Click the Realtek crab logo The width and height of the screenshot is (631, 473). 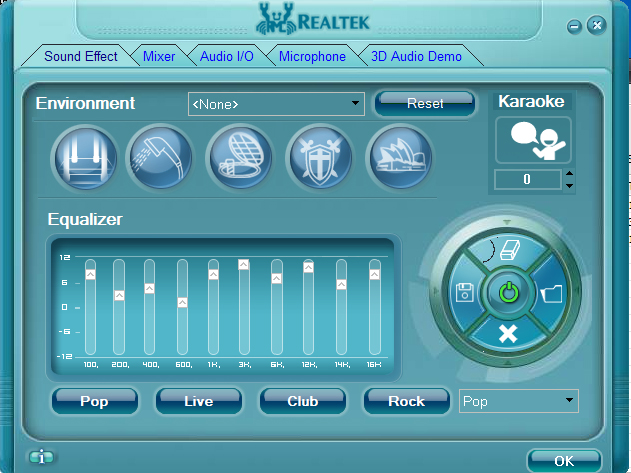pyautogui.click(x=276, y=19)
